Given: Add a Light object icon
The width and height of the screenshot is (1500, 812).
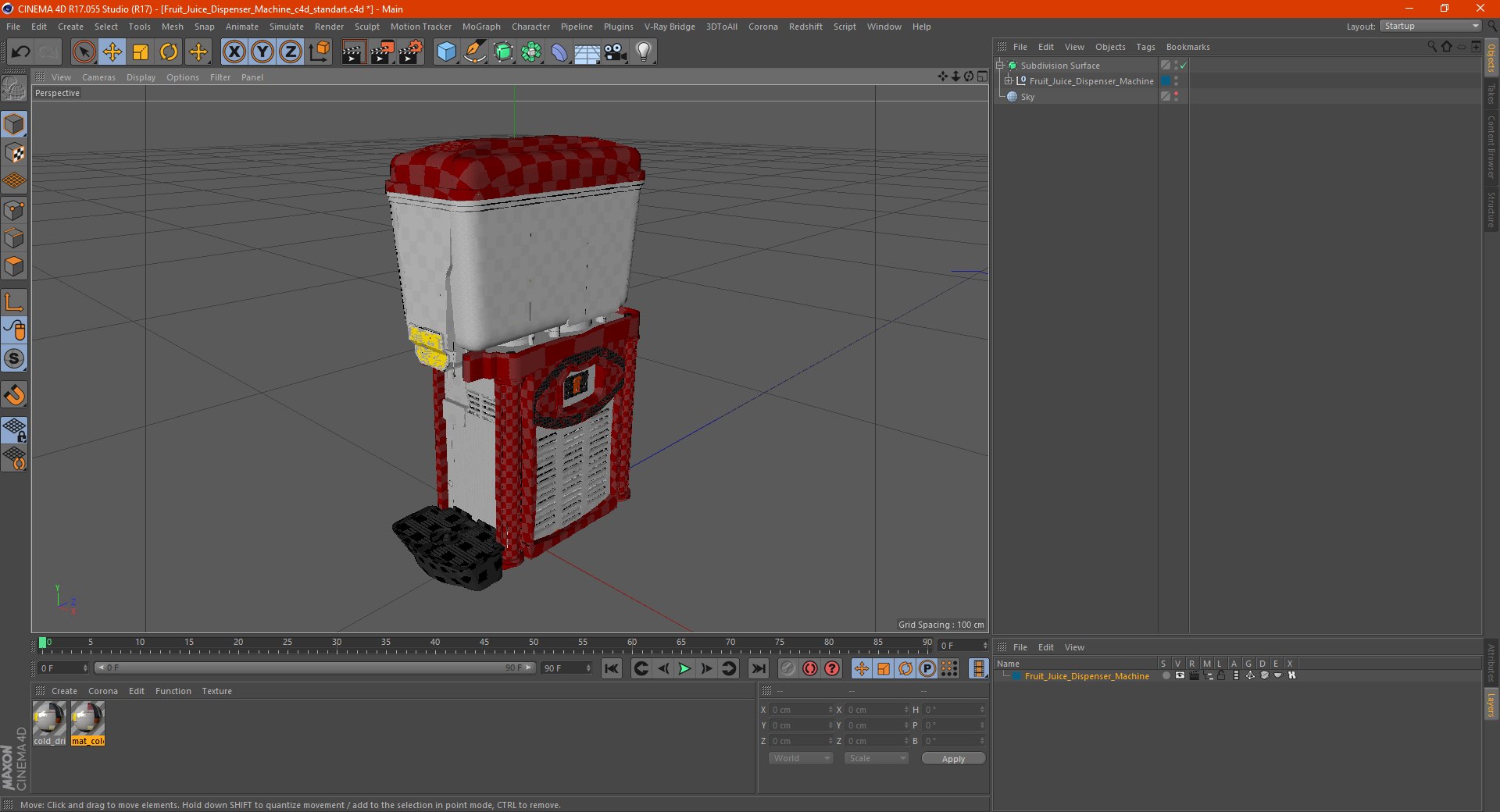Looking at the screenshot, I should 643,52.
